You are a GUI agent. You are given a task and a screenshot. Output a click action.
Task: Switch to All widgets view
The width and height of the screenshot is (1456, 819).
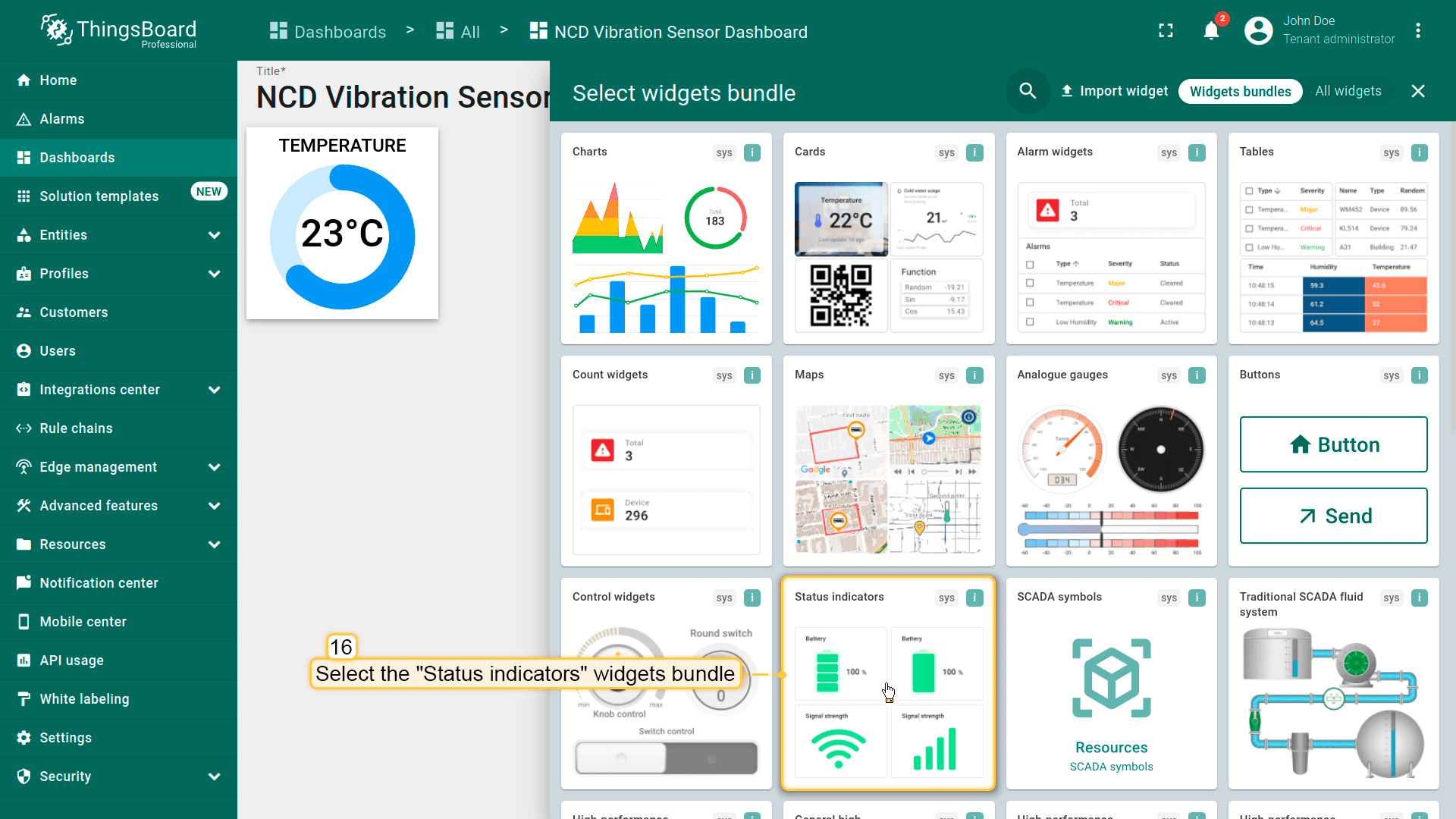point(1348,91)
